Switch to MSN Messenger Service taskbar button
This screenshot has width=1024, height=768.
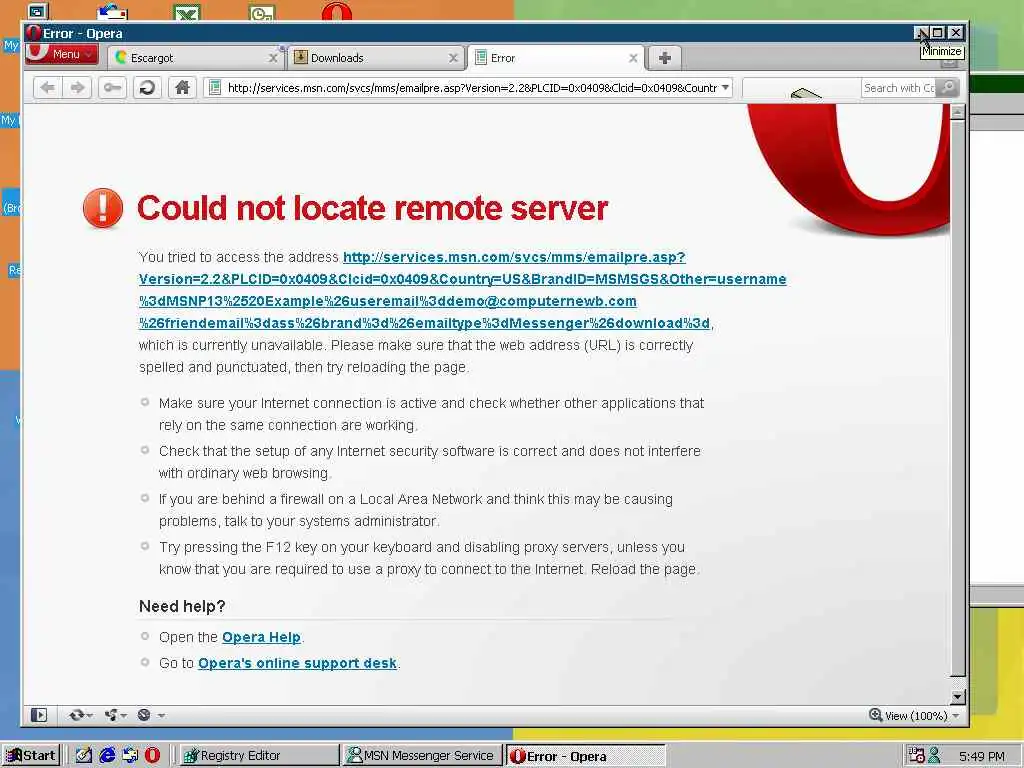pyautogui.click(x=421, y=756)
